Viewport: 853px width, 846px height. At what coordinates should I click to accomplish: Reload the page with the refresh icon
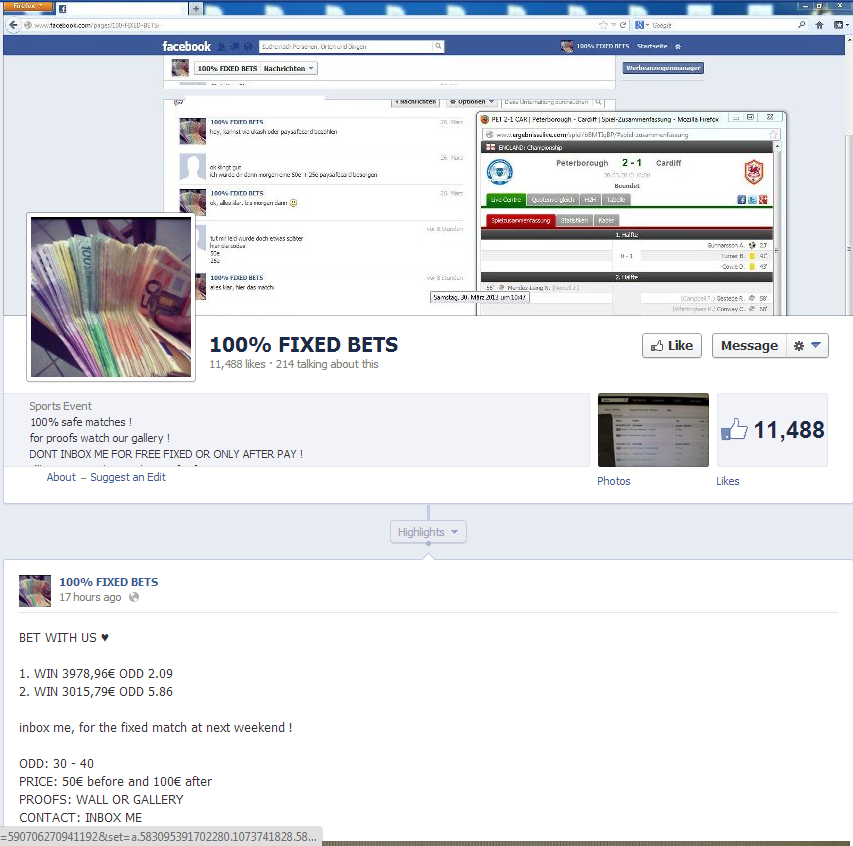click(x=623, y=25)
